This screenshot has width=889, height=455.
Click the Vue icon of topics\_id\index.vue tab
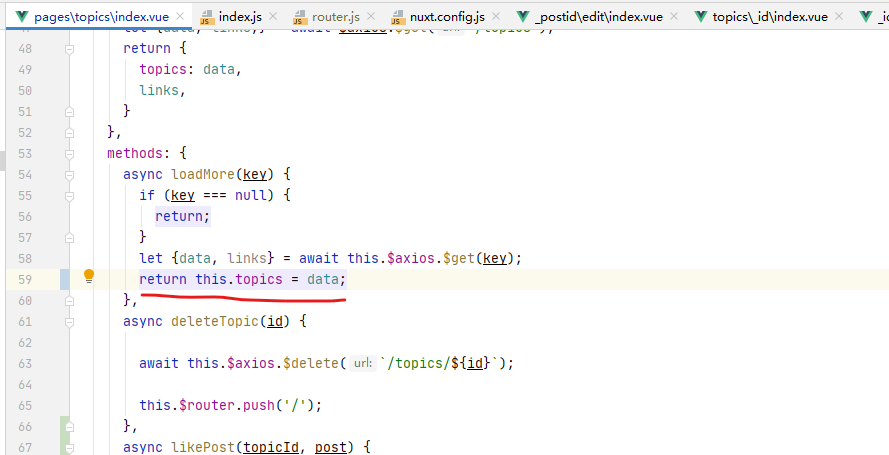[x=701, y=16]
